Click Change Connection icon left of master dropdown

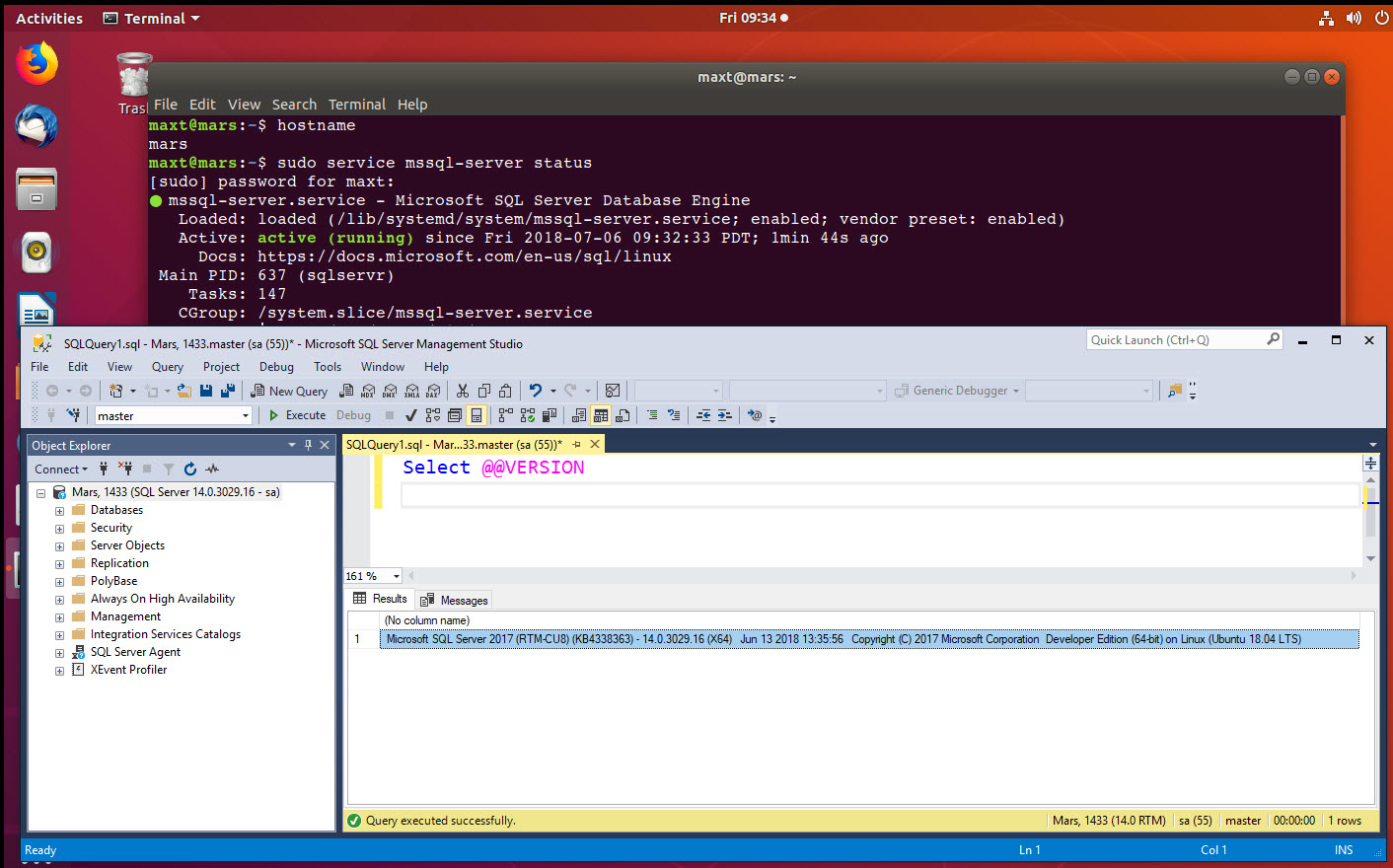click(73, 415)
